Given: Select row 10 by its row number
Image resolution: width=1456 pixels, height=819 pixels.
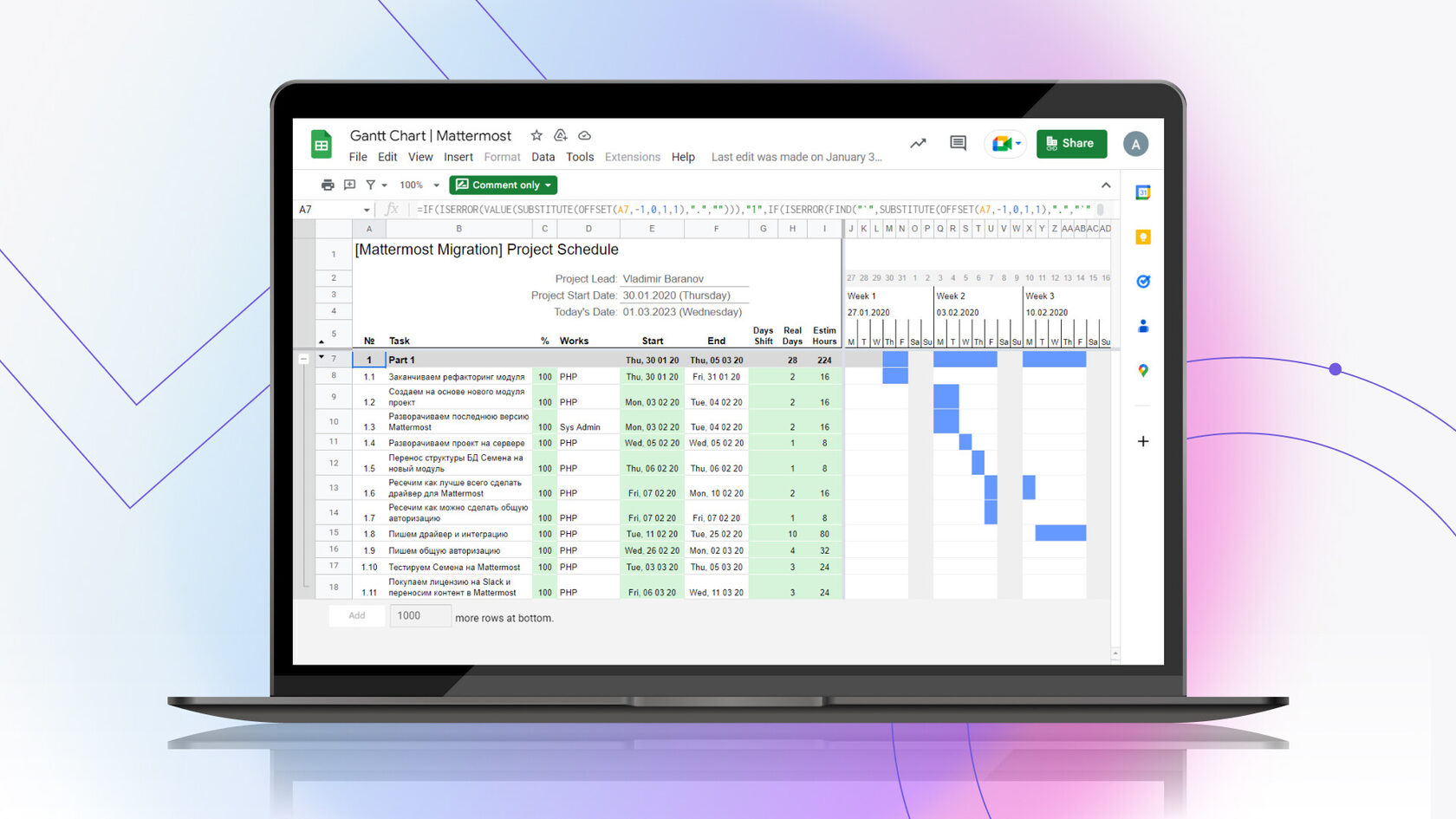Looking at the screenshot, I should 334,421.
